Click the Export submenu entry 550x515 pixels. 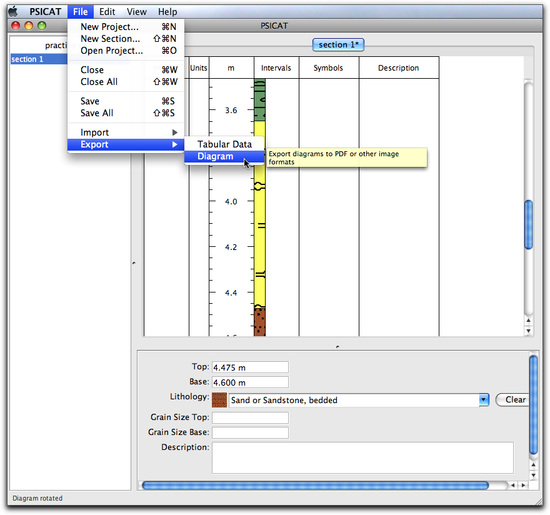(x=126, y=144)
